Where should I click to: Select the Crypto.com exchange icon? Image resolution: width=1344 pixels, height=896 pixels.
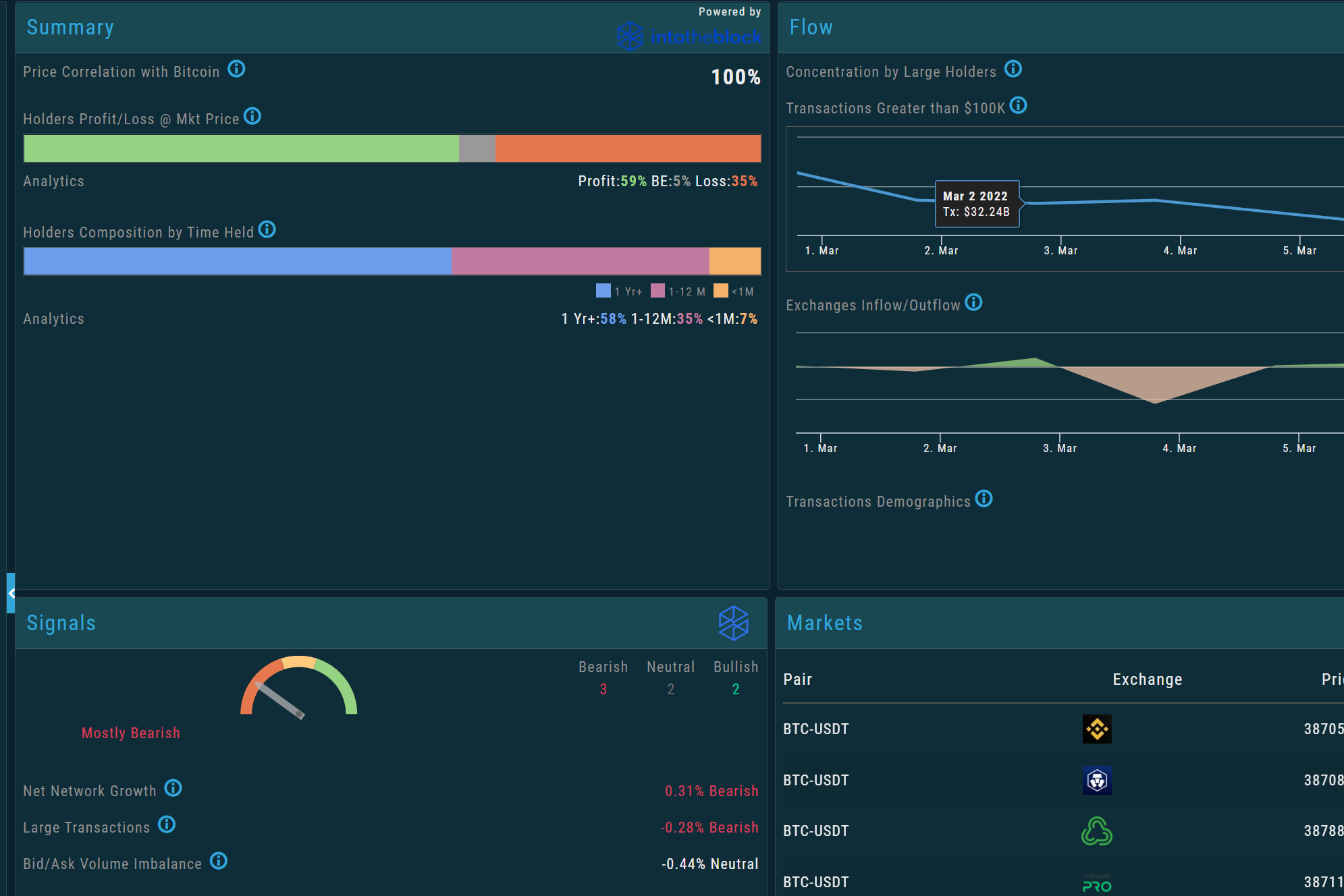[1097, 781]
